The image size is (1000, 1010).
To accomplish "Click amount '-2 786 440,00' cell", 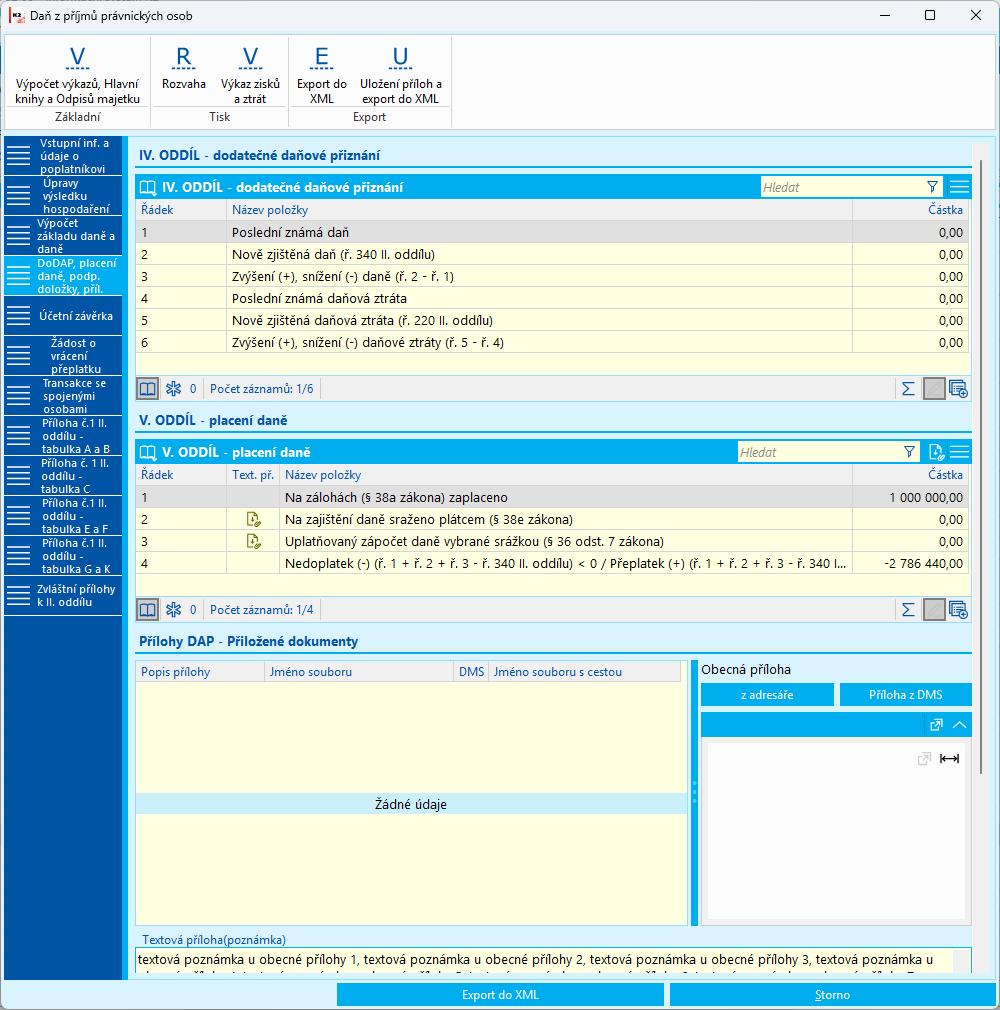I will pyautogui.click(x=910, y=563).
